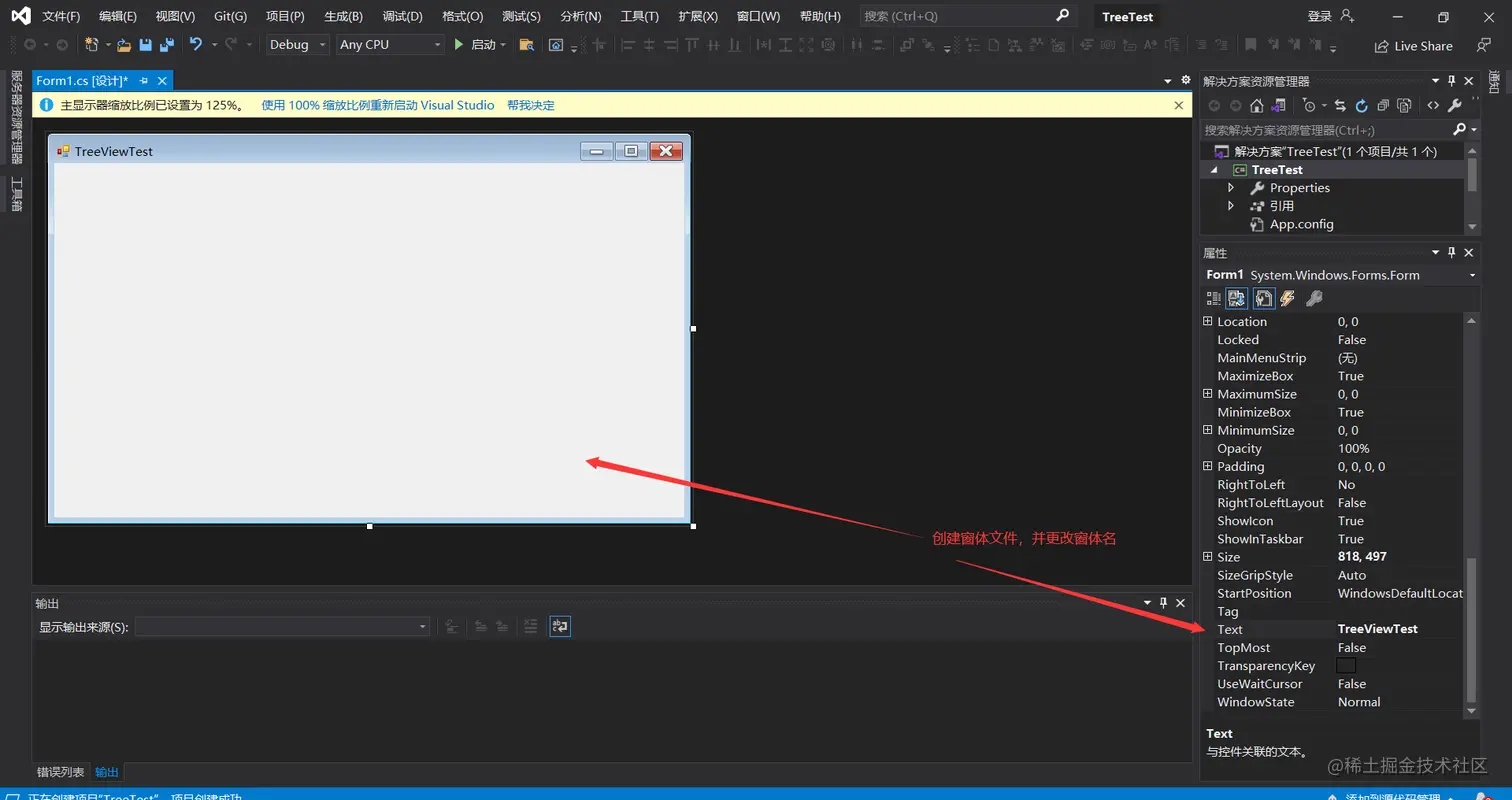Dismiss the yellow scaling notification bar

pyautogui.click(x=1179, y=105)
